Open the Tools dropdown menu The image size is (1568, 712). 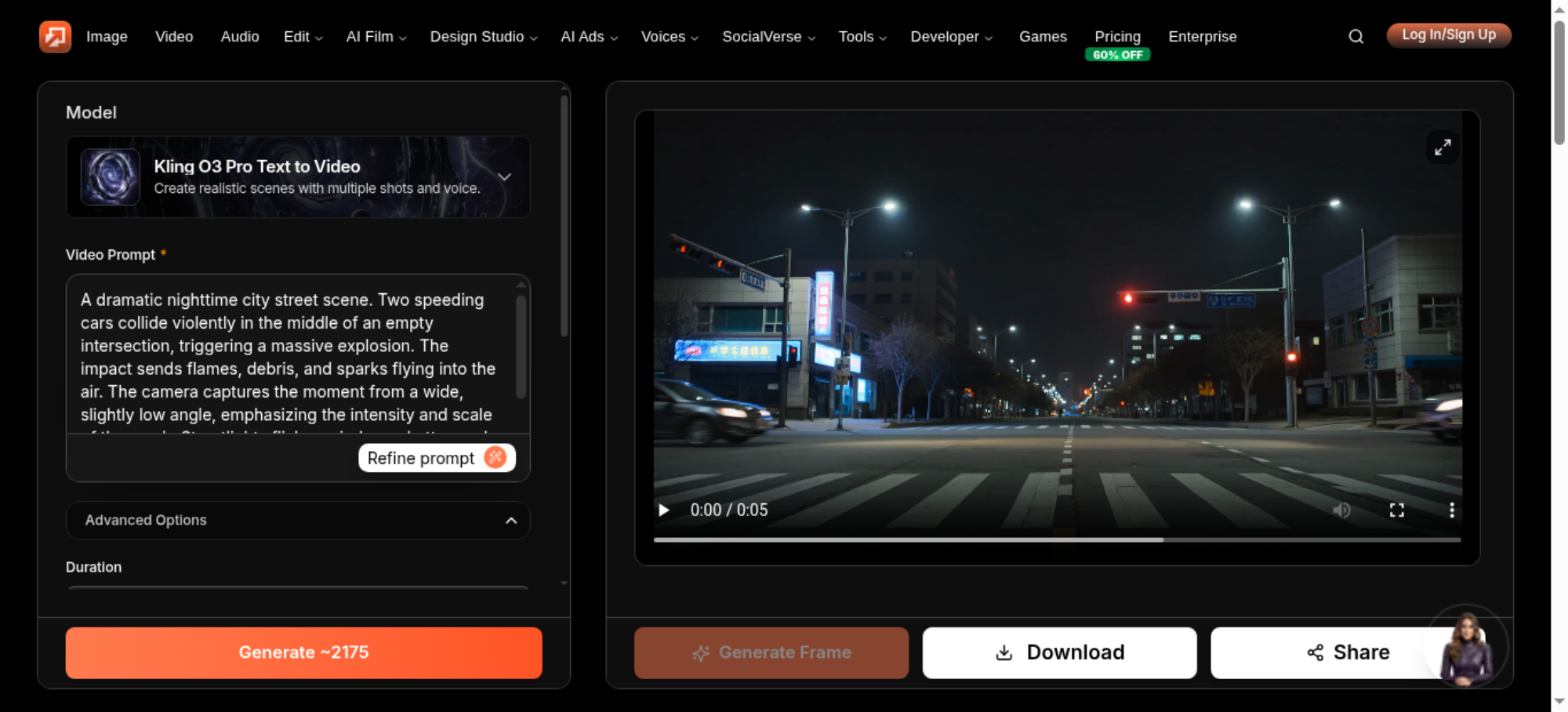[862, 37]
